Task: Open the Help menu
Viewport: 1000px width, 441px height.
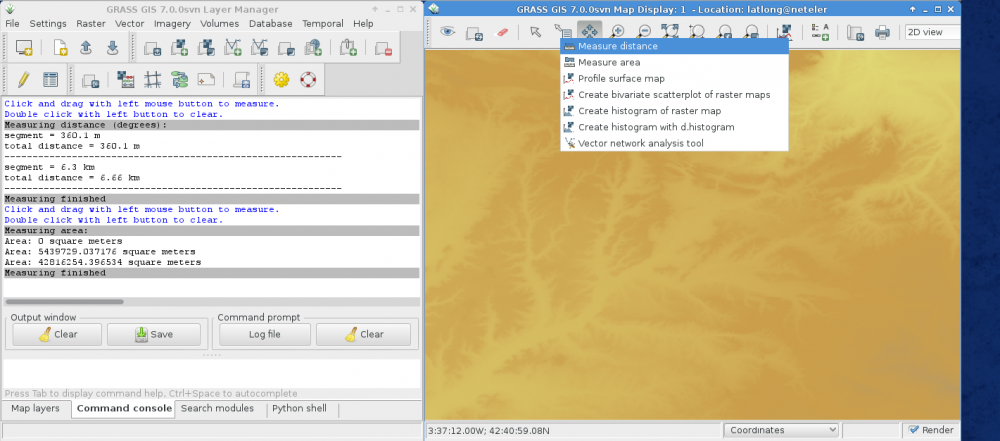Action: 363,24
